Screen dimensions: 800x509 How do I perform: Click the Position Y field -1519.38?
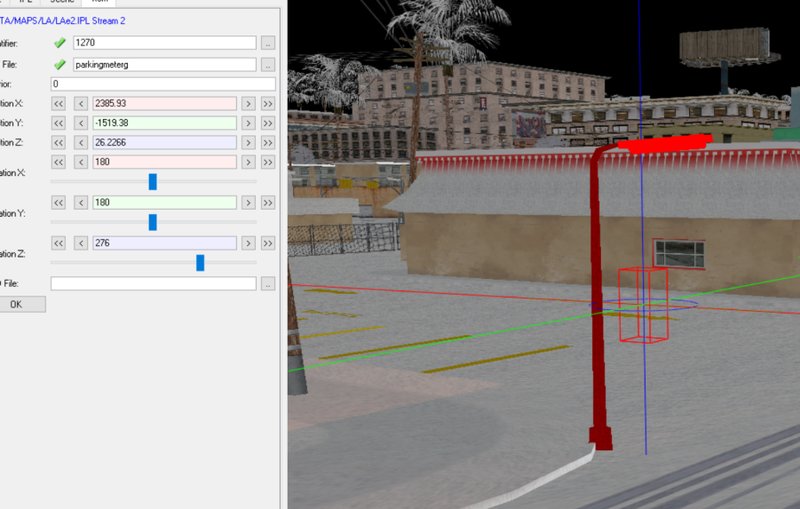(x=164, y=123)
